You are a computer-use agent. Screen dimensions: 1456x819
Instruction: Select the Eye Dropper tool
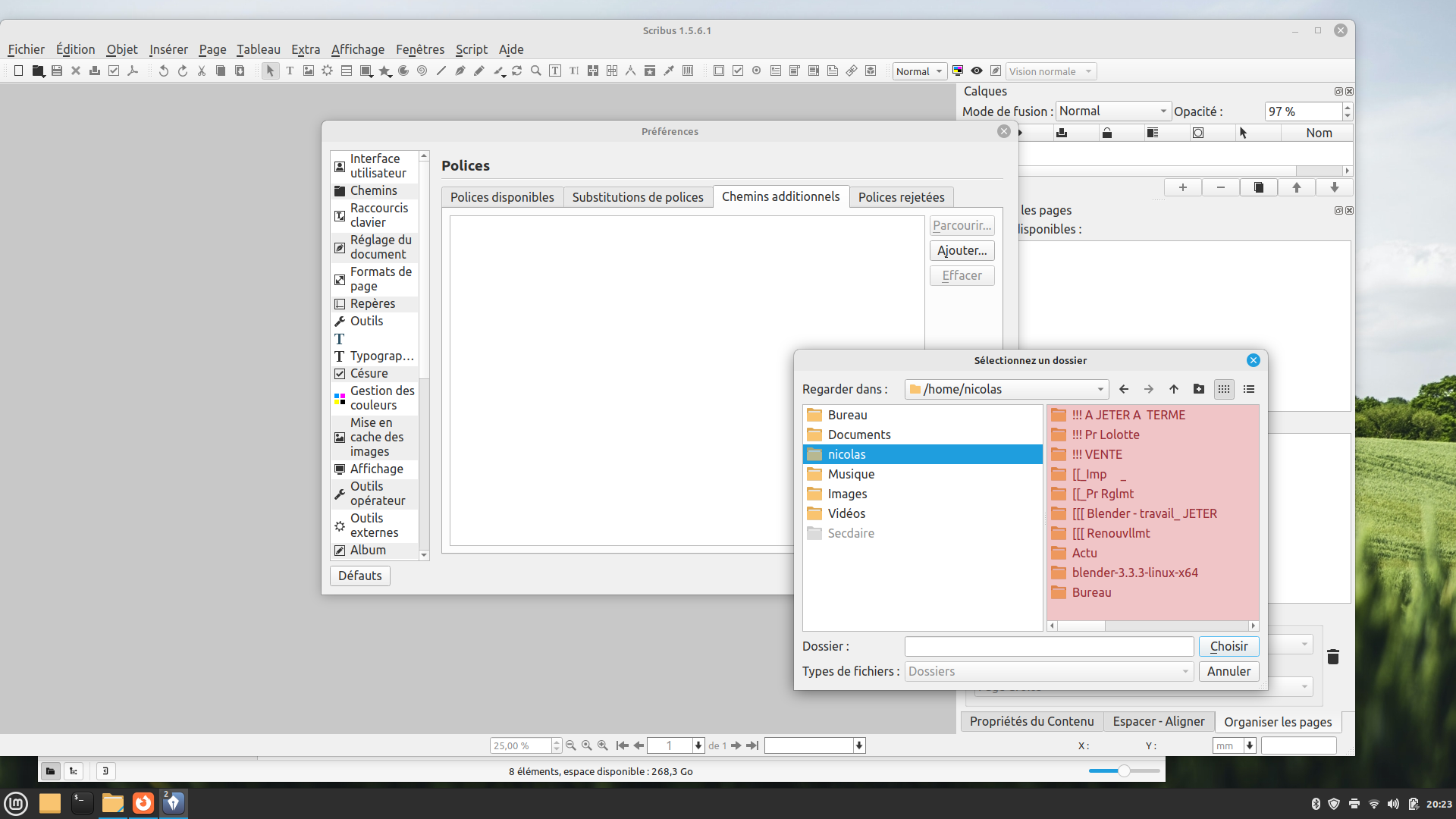pyautogui.click(x=669, y=71)
